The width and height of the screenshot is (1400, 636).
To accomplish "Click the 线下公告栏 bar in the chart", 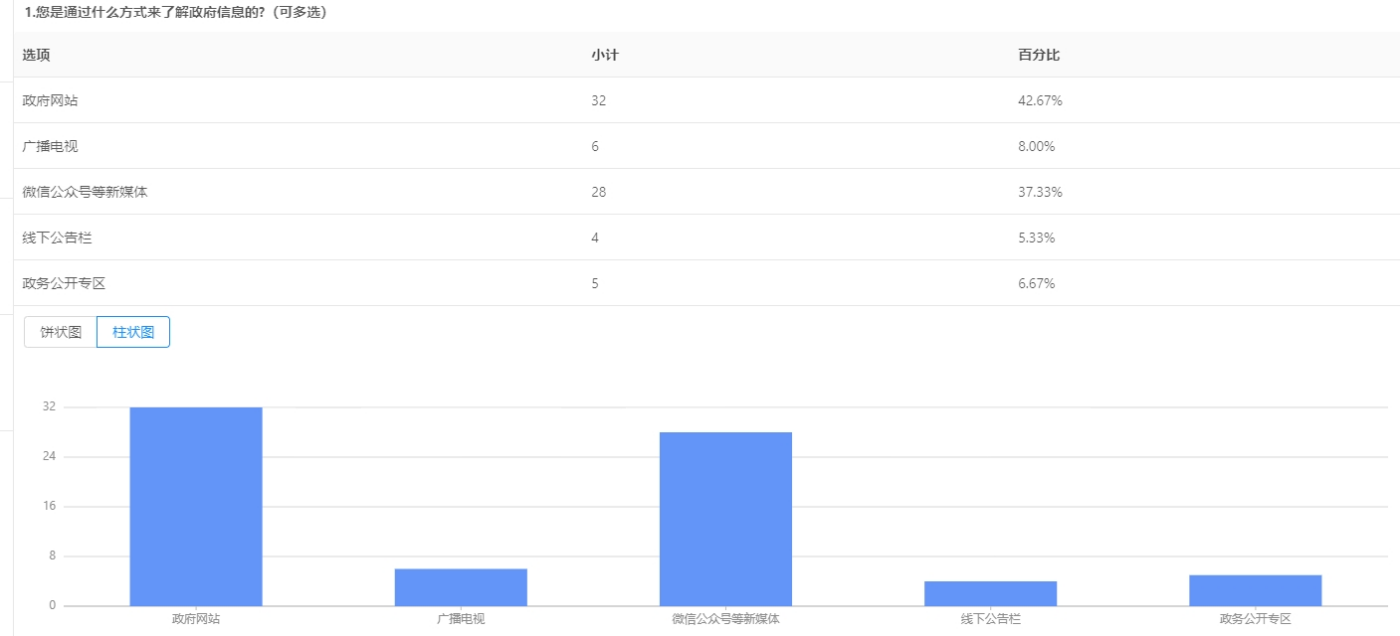I will pyautogui.click(x=990, y=593).
